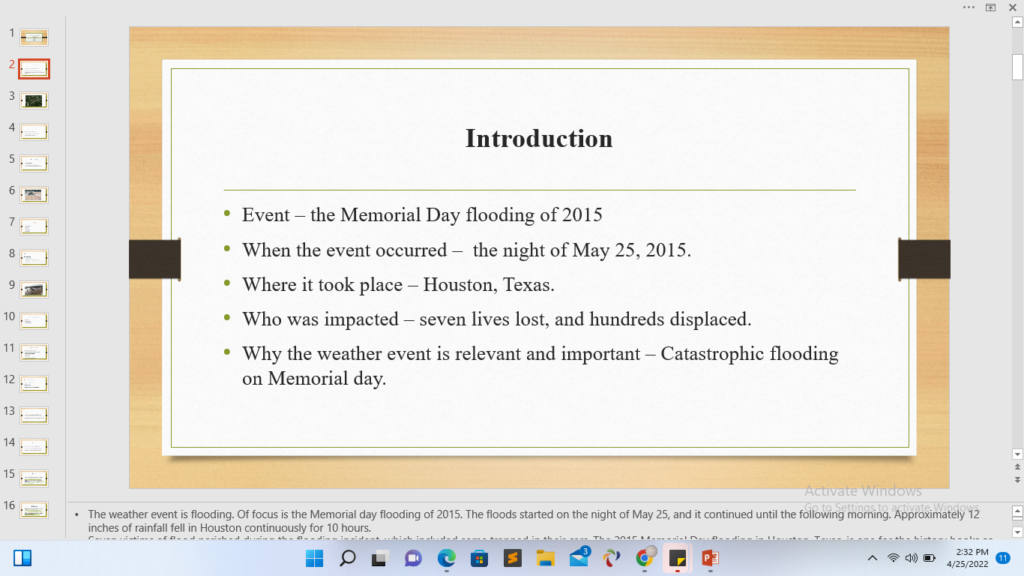Open the three-dot more options menu
Image resolution: width=1024 pixels, height=576 pixels.
pos(968,7)
